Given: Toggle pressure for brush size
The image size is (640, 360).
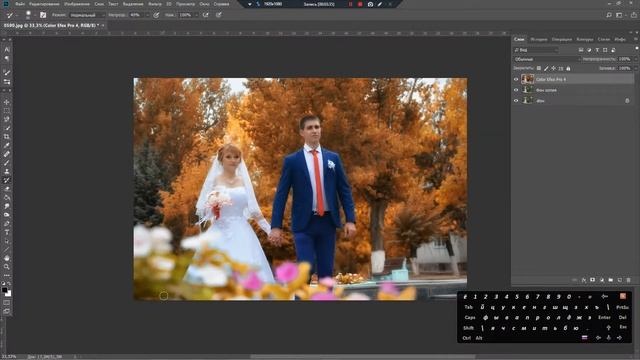Looking at the screenshot, I should click(x=219, y=15).
